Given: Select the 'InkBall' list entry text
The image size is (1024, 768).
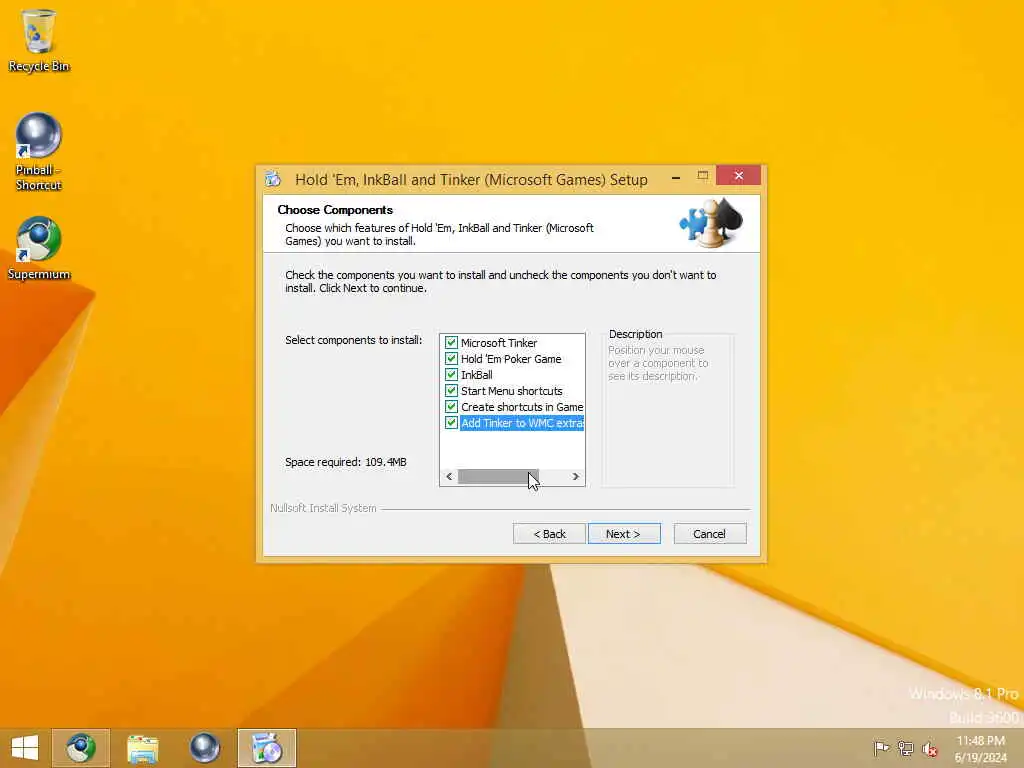Looking at the screenshot, I should click(x=477, y=375).
